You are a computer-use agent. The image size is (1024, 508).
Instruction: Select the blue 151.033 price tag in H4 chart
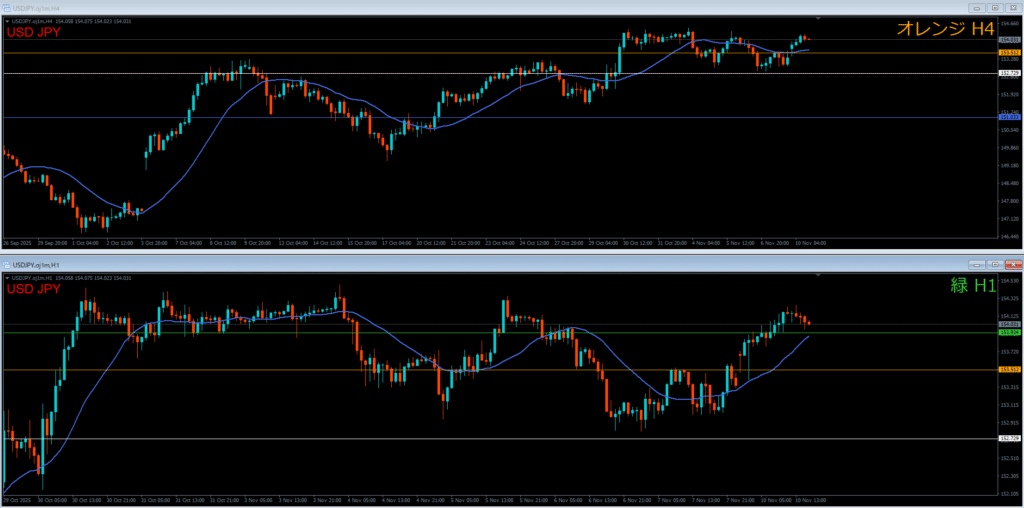click(x=1009, y=118)
